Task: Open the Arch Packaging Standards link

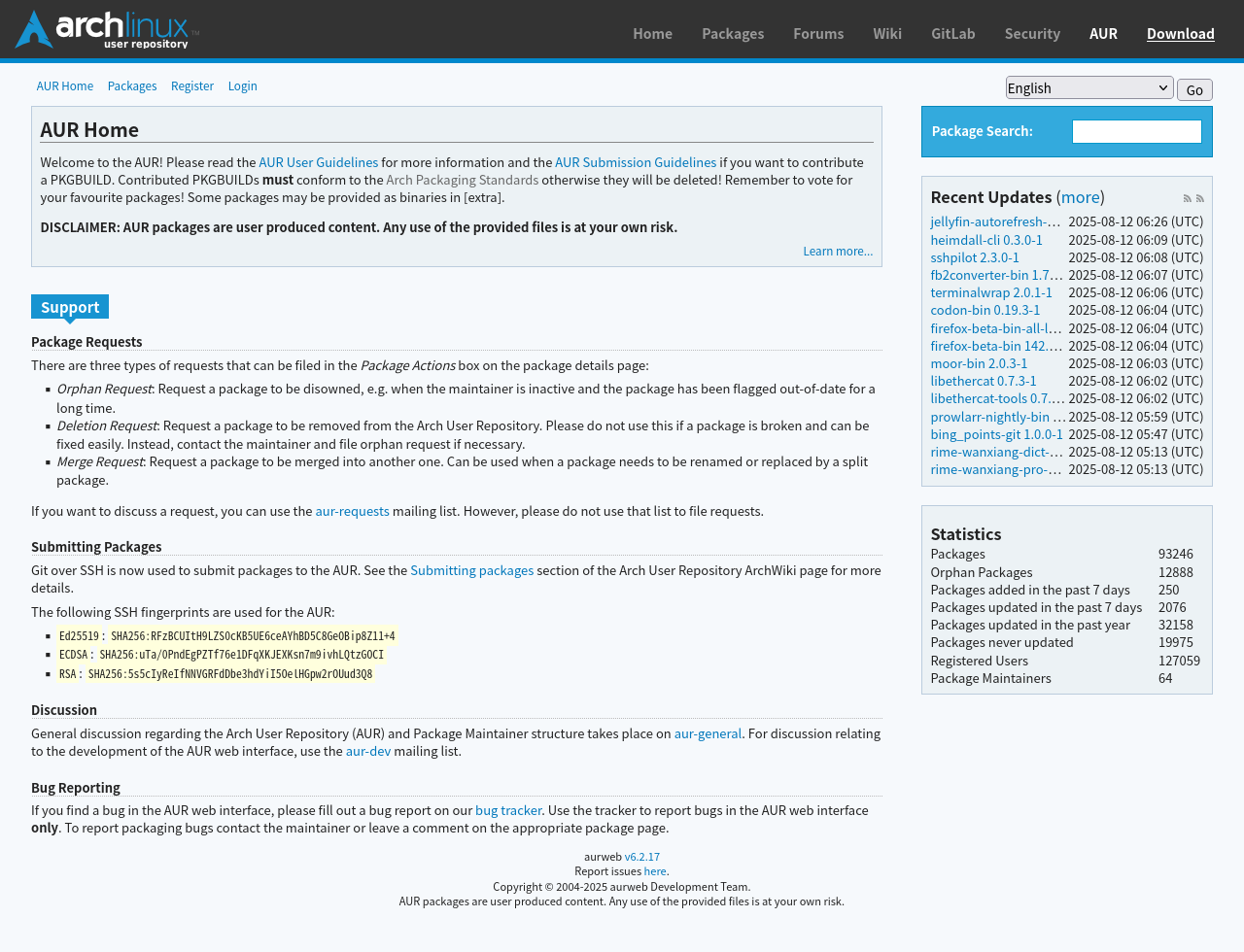Action: [463, 180]
